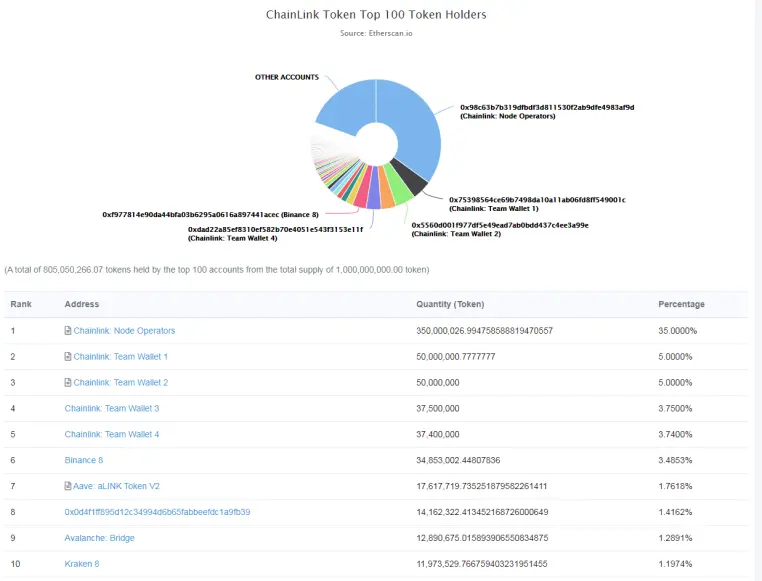Click the 0x98c63b7b319... Node Operators chart label
This screenshot has width=762, height=581.
[x=547, y=112]
